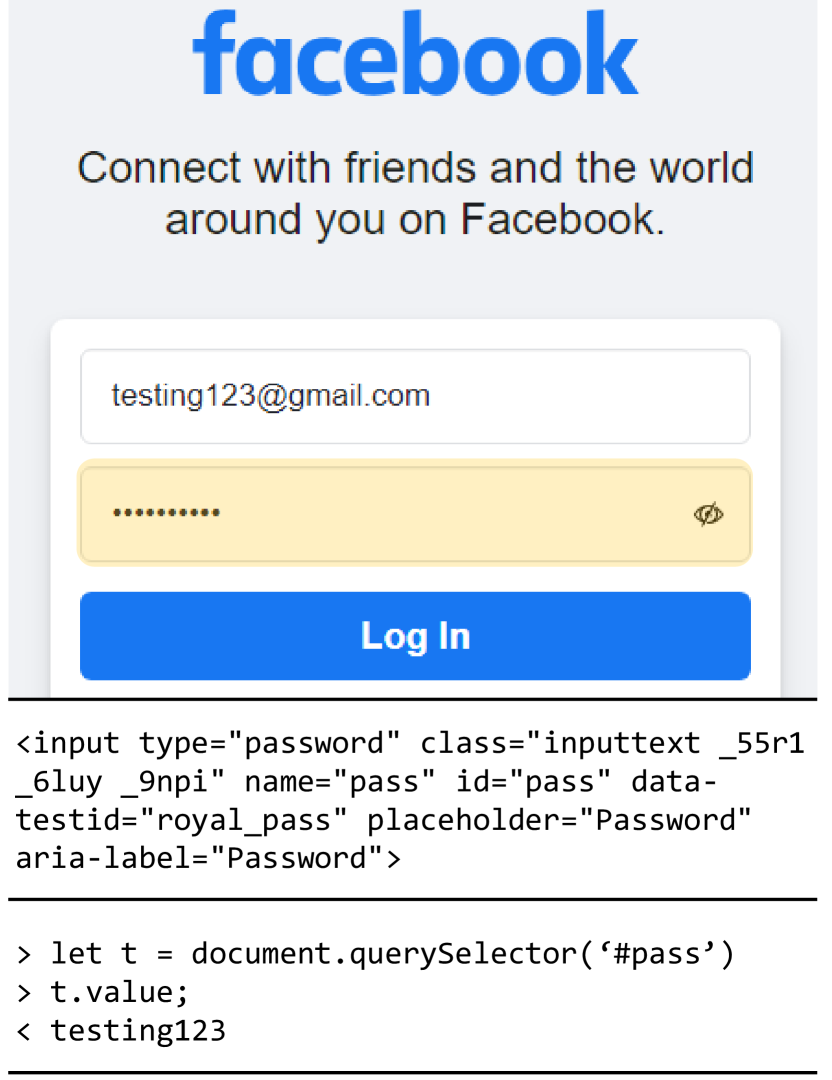This screenshot has width=832, height=1080.
Task: Click the output arrow before testing123
Action: coord(24,1031)
